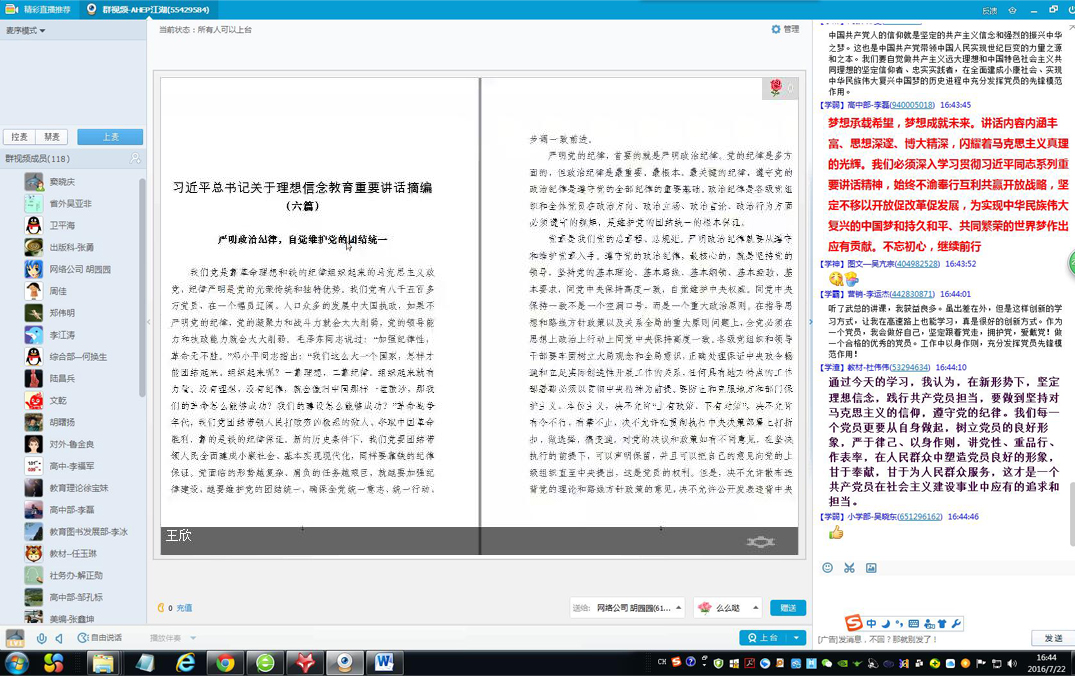Open Word from the Windows taskbar

[x=384, y=663]
